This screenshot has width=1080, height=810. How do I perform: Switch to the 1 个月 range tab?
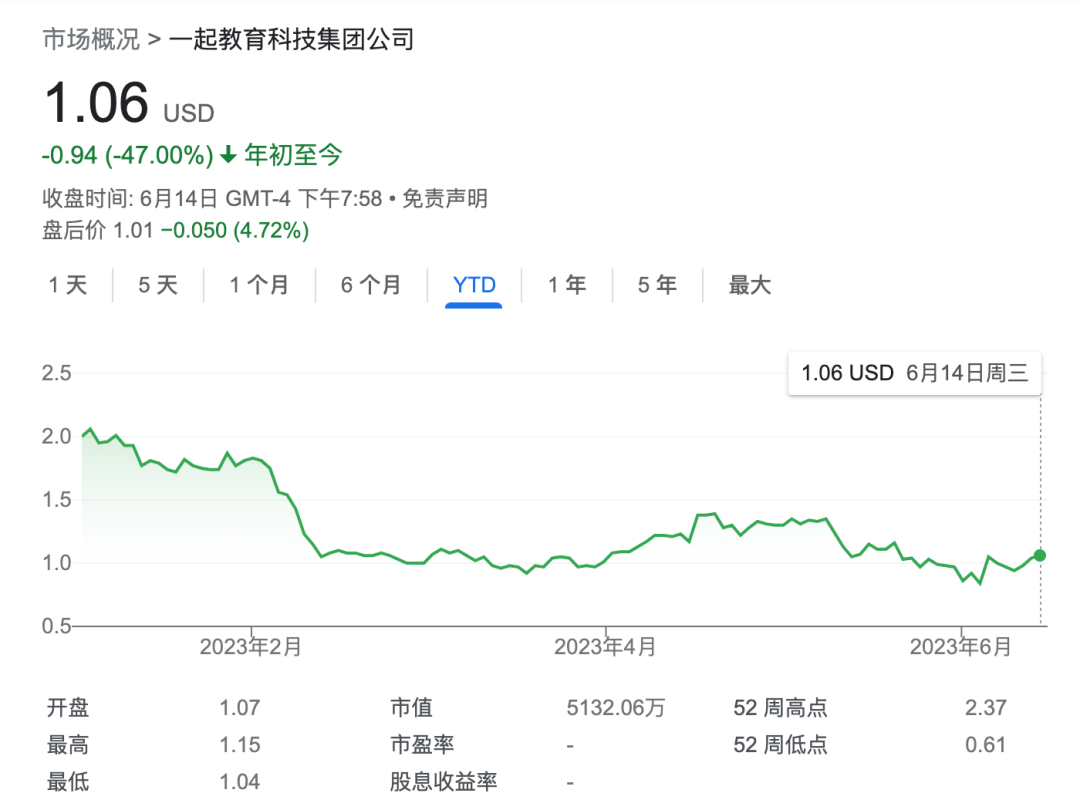[259, 285]
